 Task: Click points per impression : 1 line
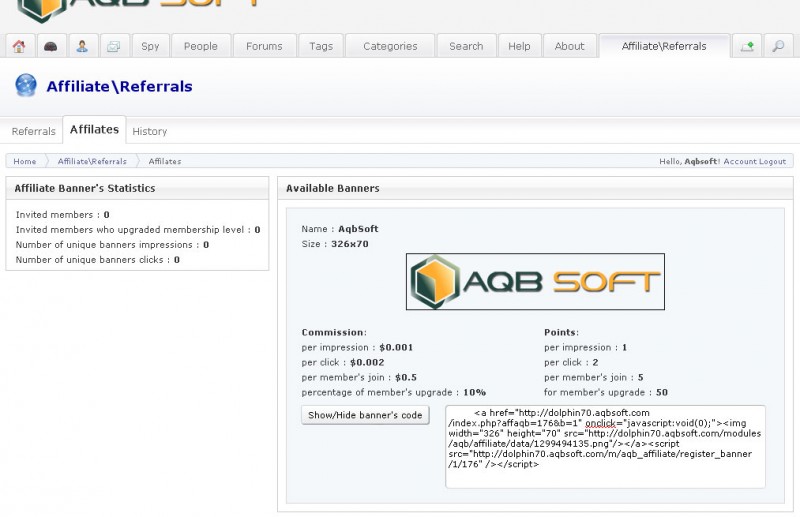[x=585, y=348]
